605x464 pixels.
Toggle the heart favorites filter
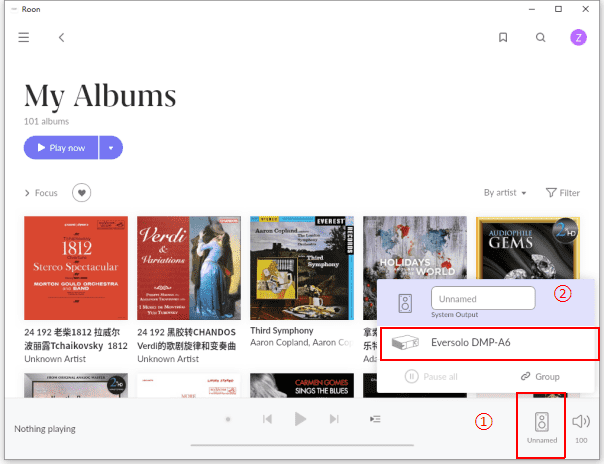[x=81, y=192]
